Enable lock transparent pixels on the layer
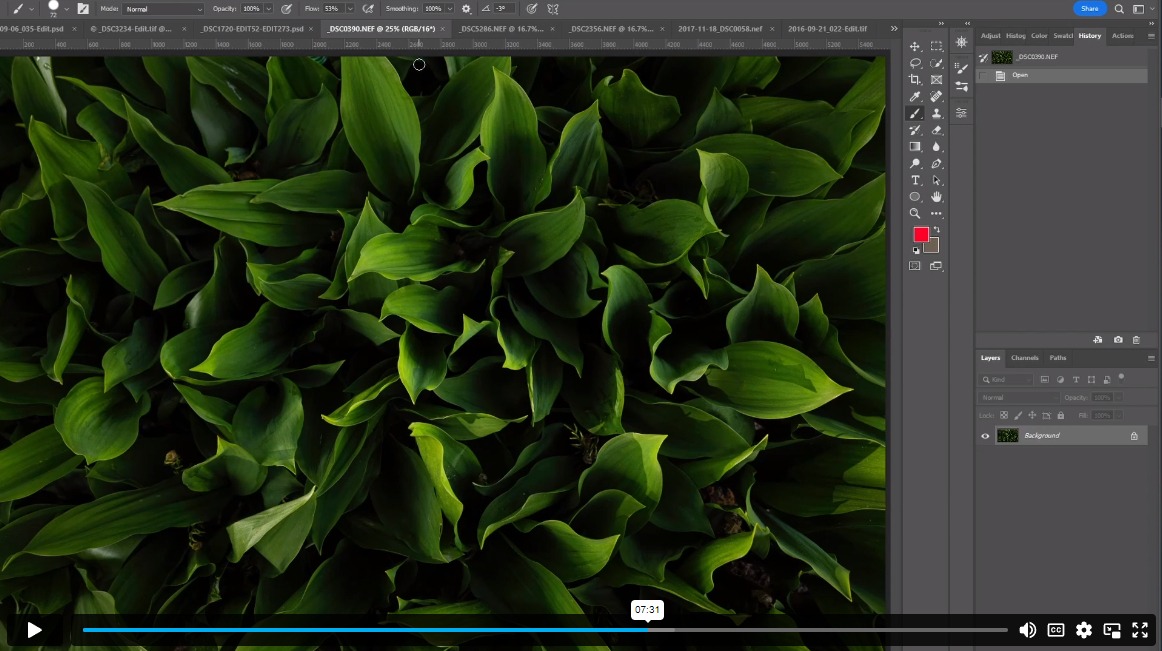This screenshot has width=1162, height=651. coord(1003,415)
